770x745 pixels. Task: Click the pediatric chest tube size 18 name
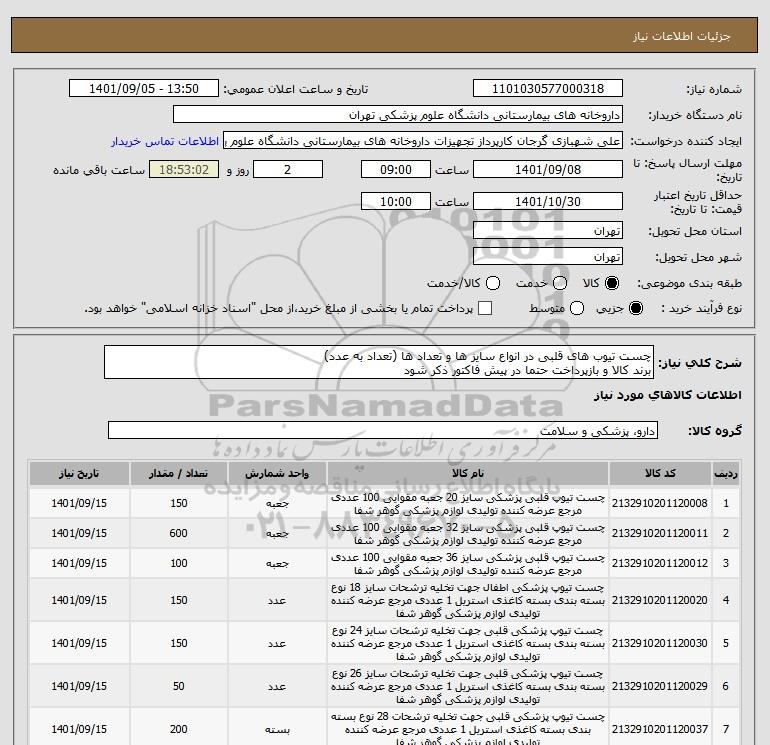click(x=468, y=600)
